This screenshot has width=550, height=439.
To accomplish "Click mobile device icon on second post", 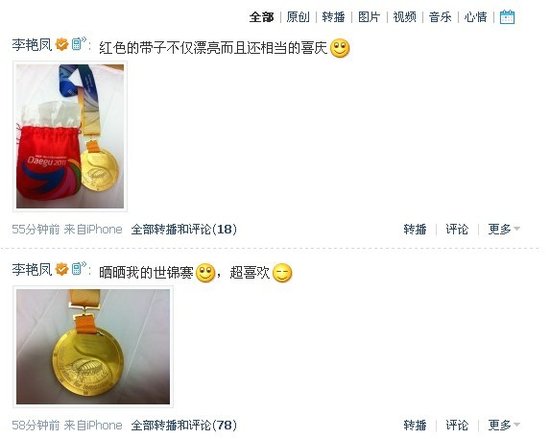I will point(79,268).
